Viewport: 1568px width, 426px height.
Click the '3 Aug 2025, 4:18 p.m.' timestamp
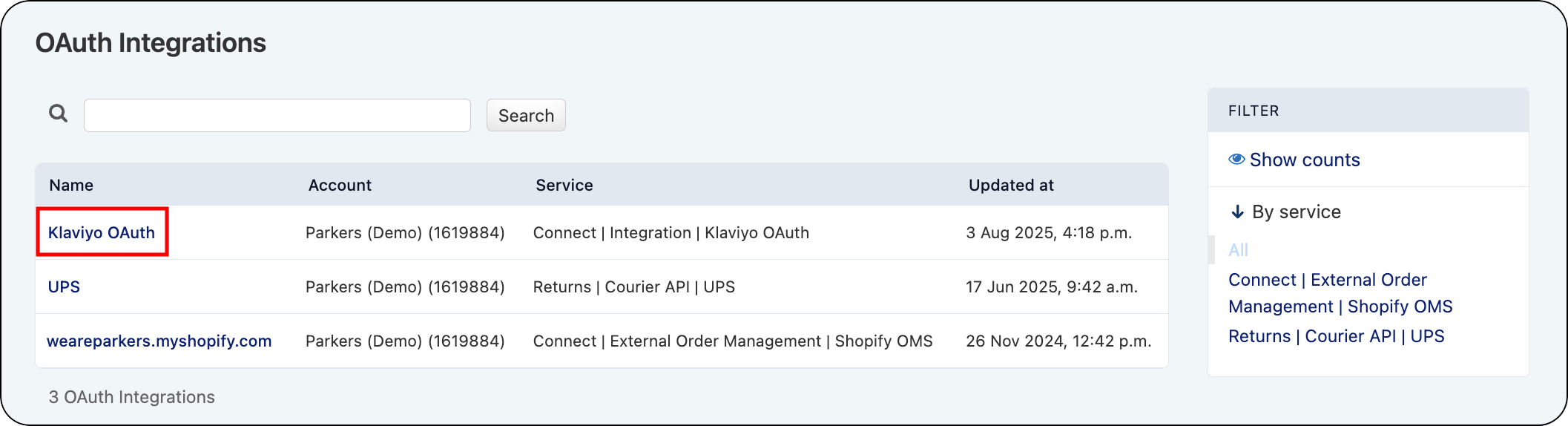(1049, 232)
